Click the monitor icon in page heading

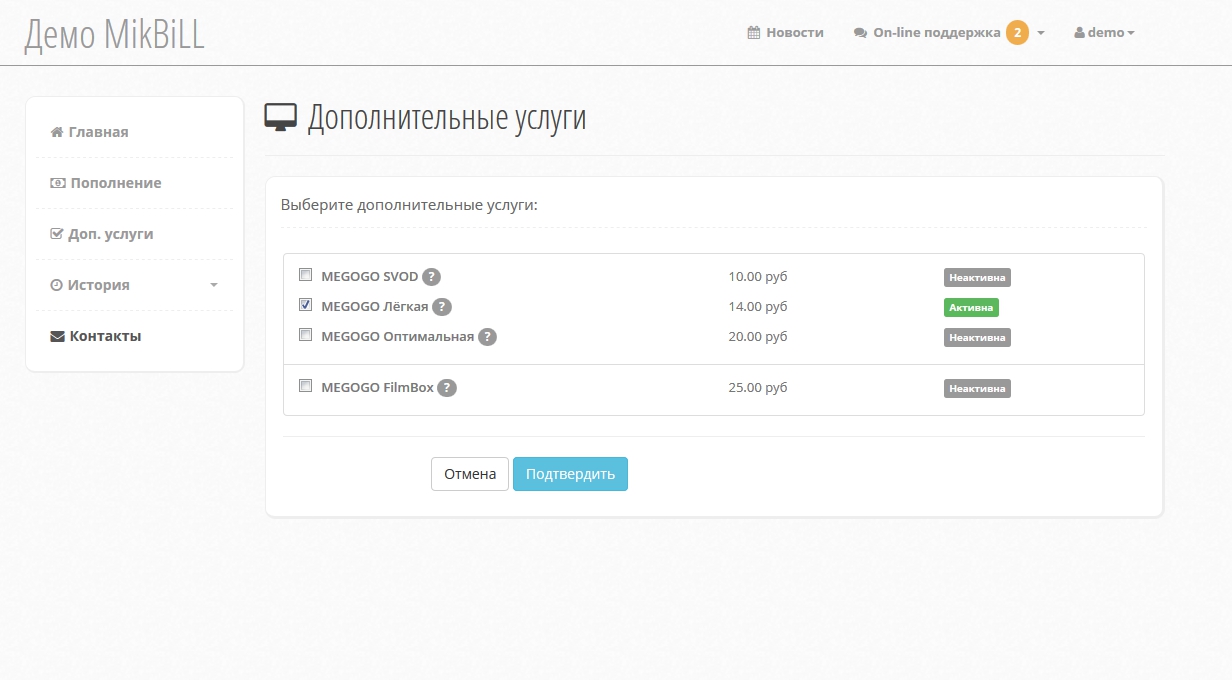281,118
